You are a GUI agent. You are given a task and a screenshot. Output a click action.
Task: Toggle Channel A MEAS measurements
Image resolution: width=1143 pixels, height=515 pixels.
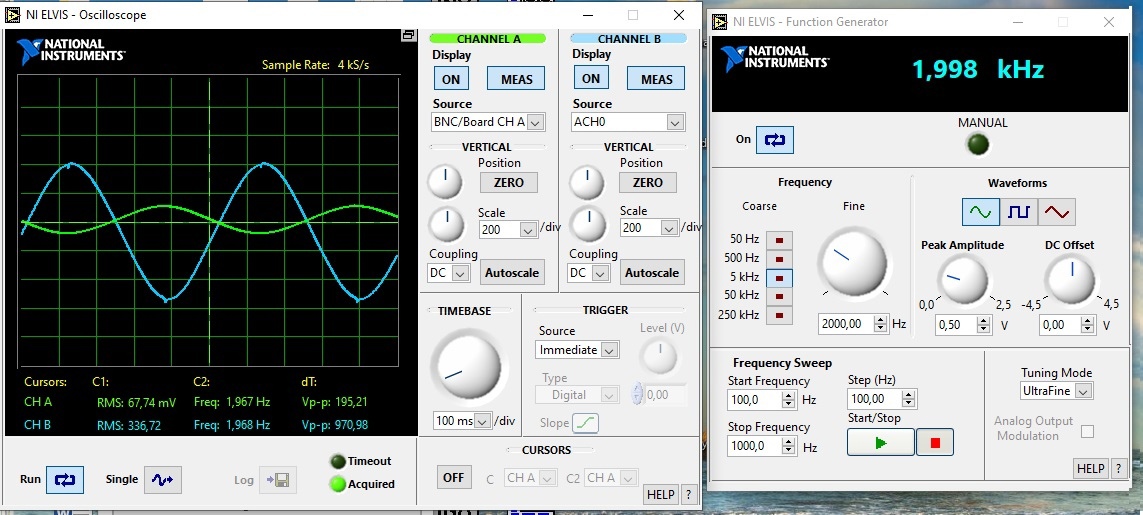(516, 79)
